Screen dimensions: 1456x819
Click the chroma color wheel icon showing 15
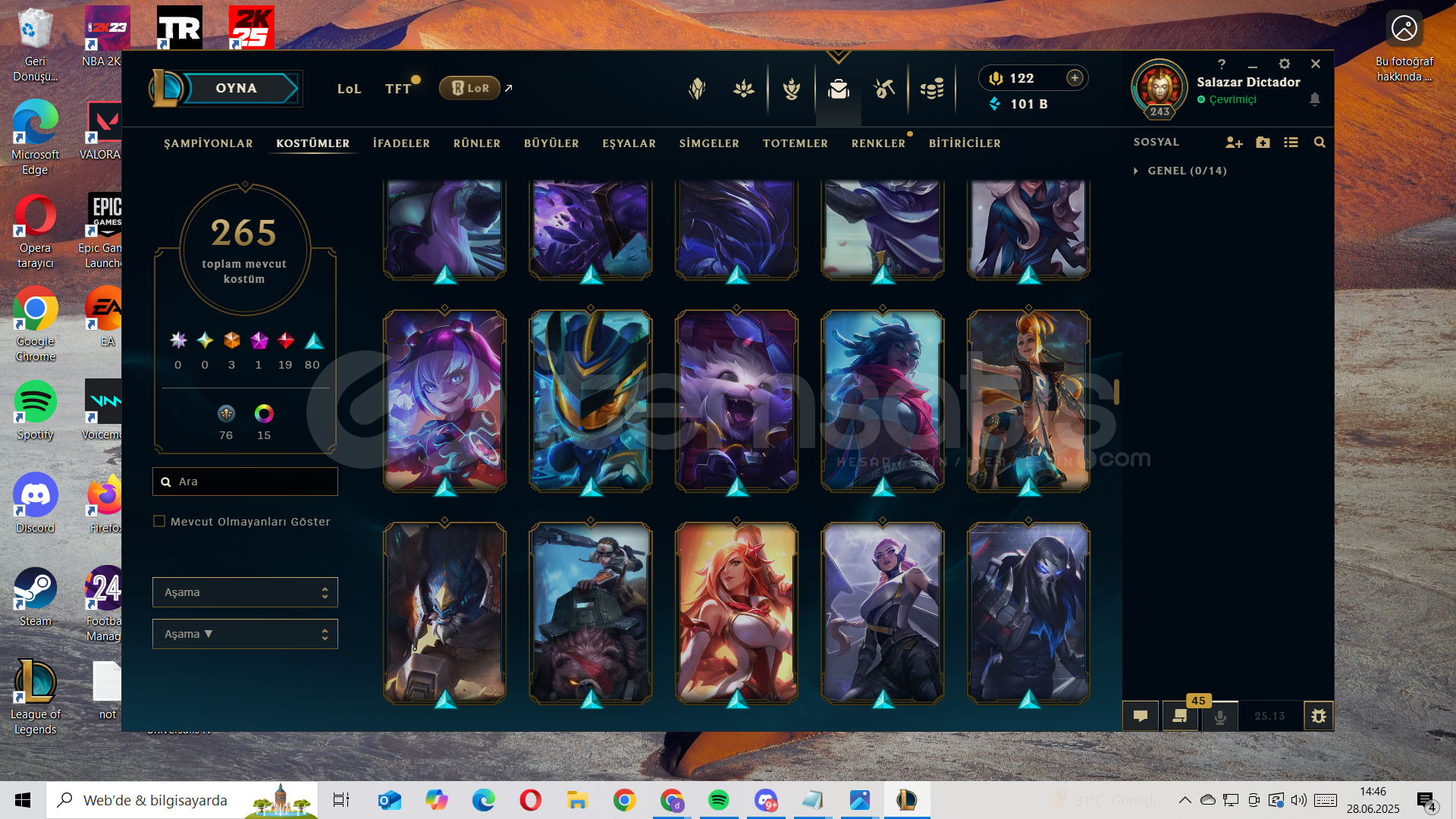264,413
